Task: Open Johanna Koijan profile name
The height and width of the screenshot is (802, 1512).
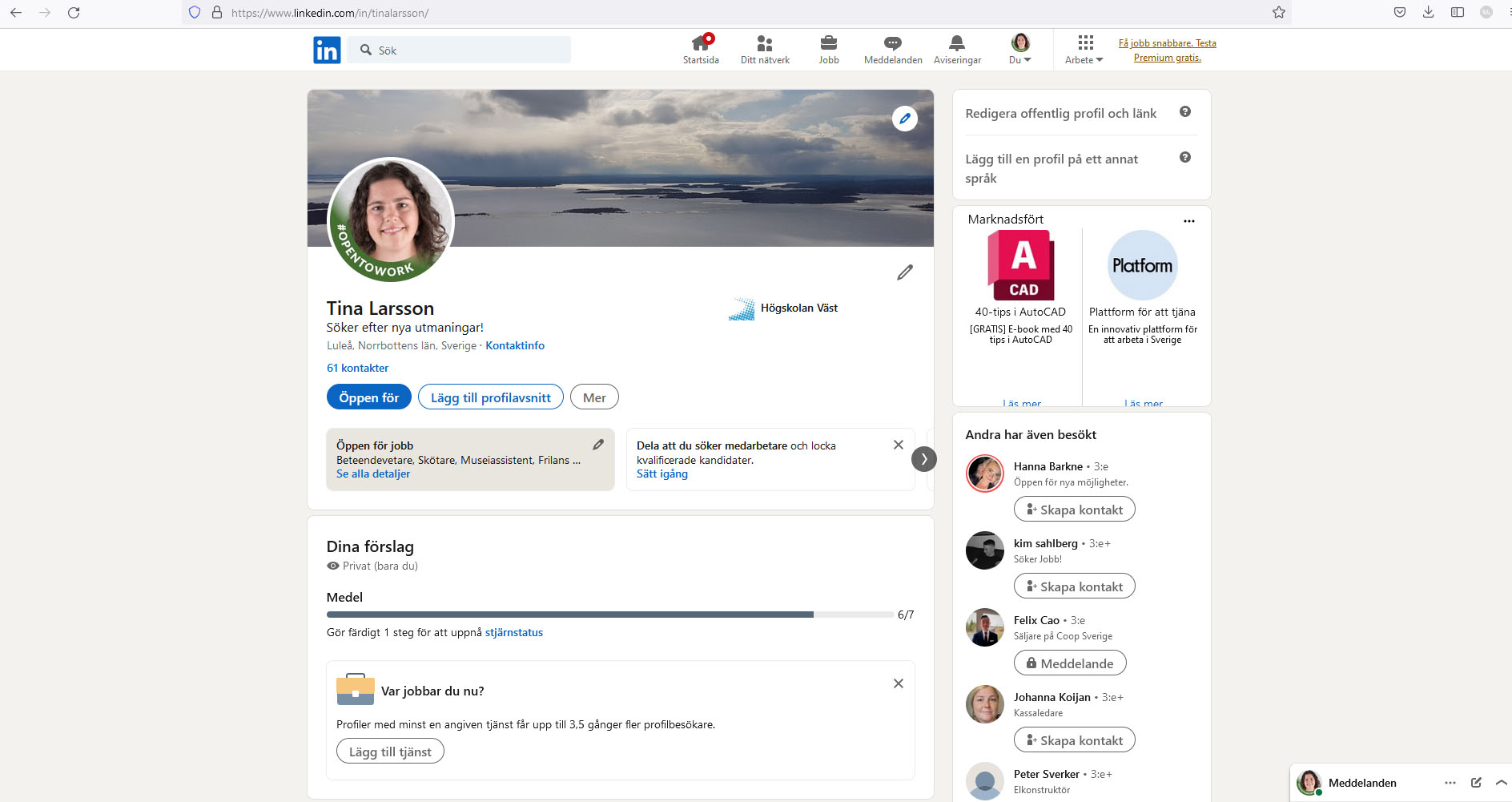Action: [x=1052, y=697]
